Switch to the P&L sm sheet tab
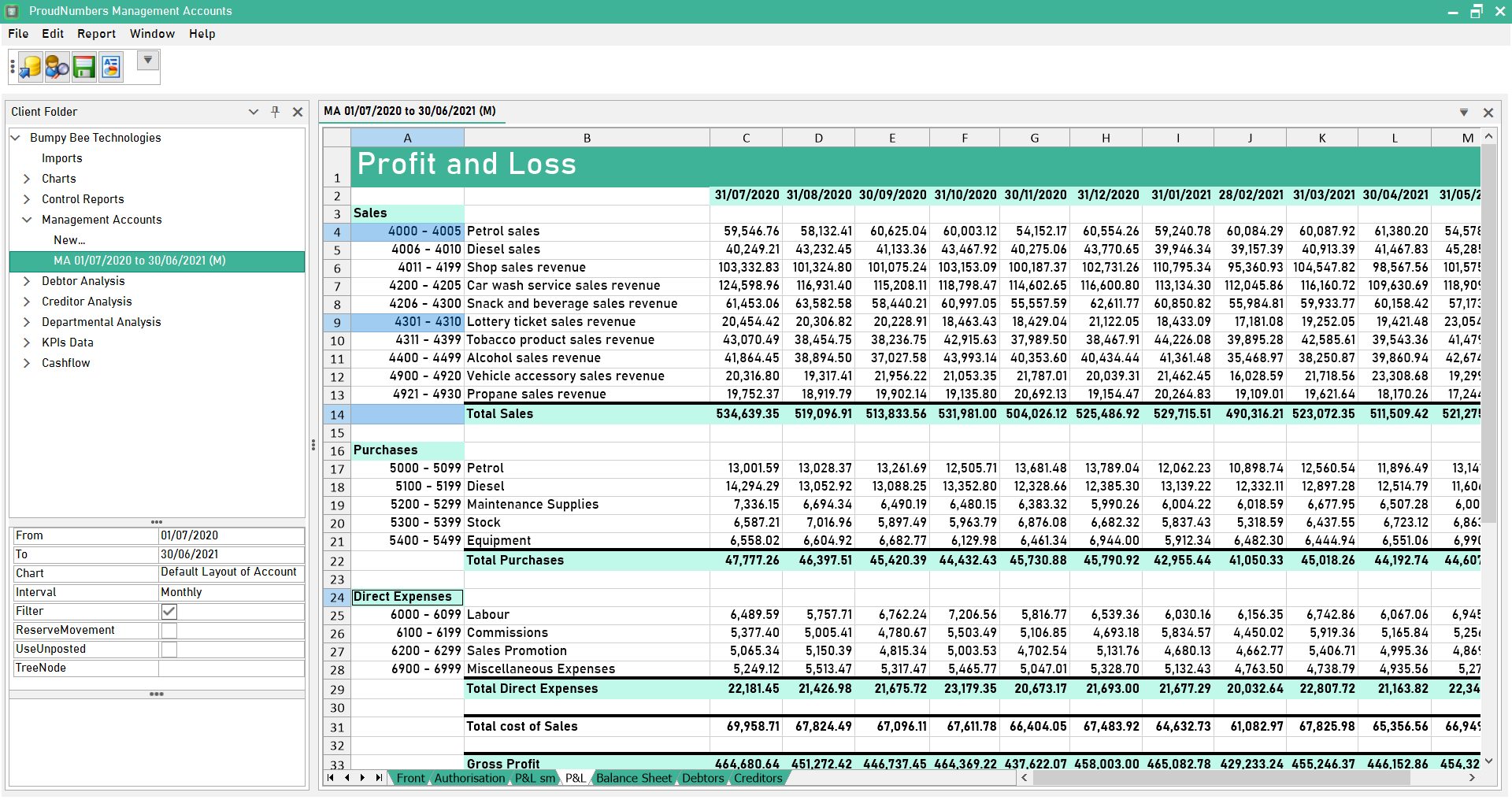The height and width of the screenshot is (811, 1512). 535,778
